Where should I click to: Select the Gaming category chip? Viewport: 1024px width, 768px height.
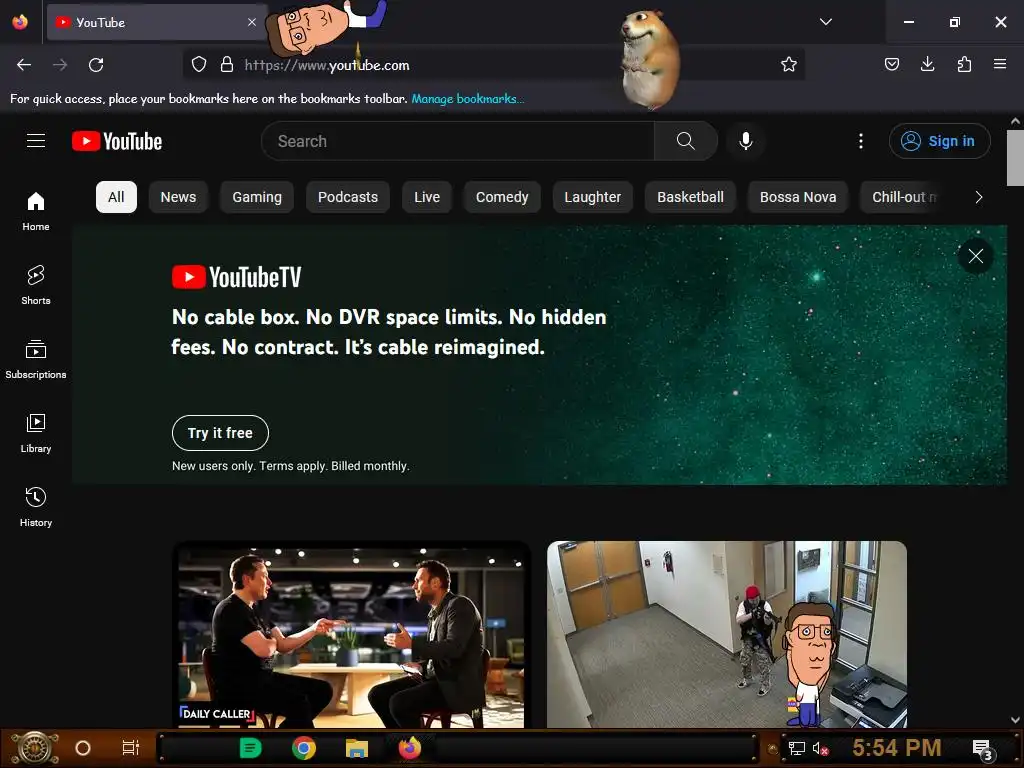(x=257, y=197)
